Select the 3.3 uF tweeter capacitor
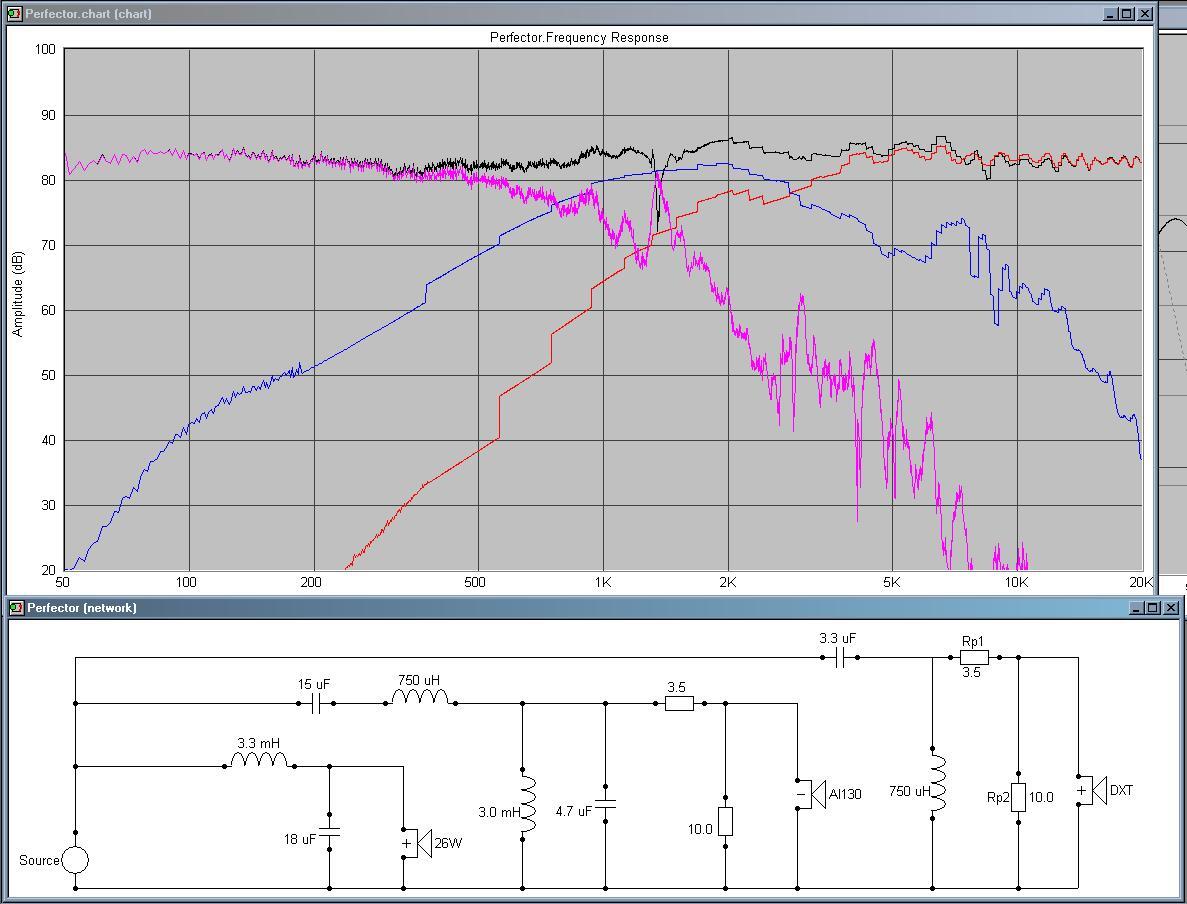The width and height of the screenshot is (1187, 904). click(x=840, y=657)
